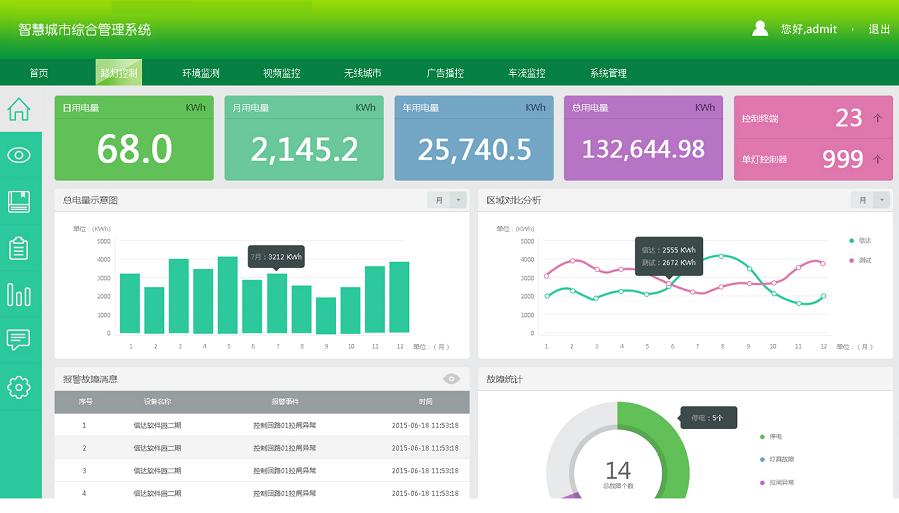Open the gear settings sidebar icon
This screenshot has width=899, height=513.
(x=19, y=387)
